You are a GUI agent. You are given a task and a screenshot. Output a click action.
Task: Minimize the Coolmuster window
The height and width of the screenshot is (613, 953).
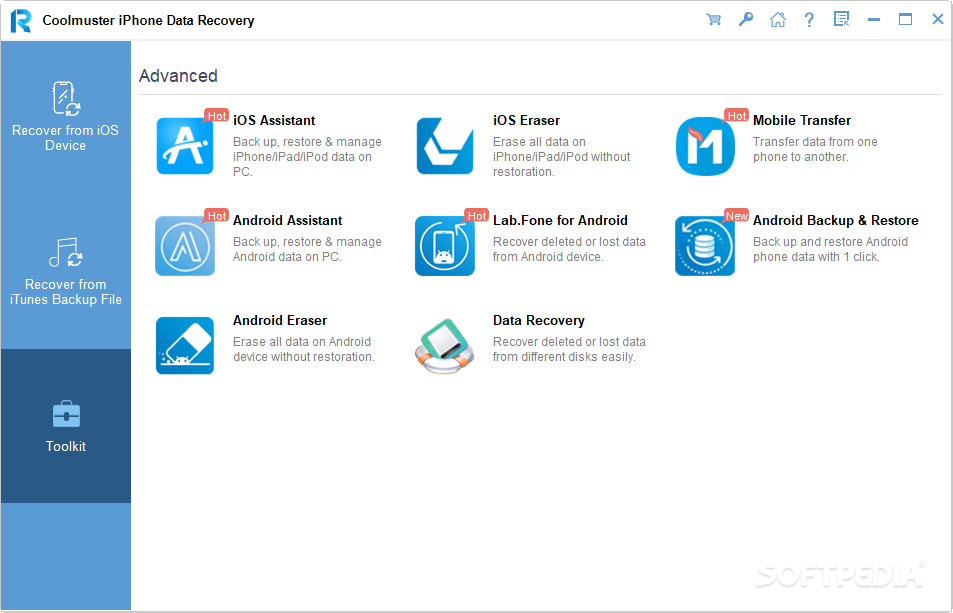click(873, 19)
